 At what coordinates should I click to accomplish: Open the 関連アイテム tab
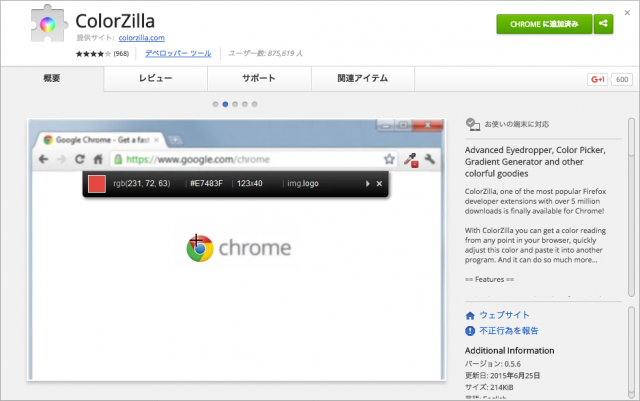coord(363,78)
